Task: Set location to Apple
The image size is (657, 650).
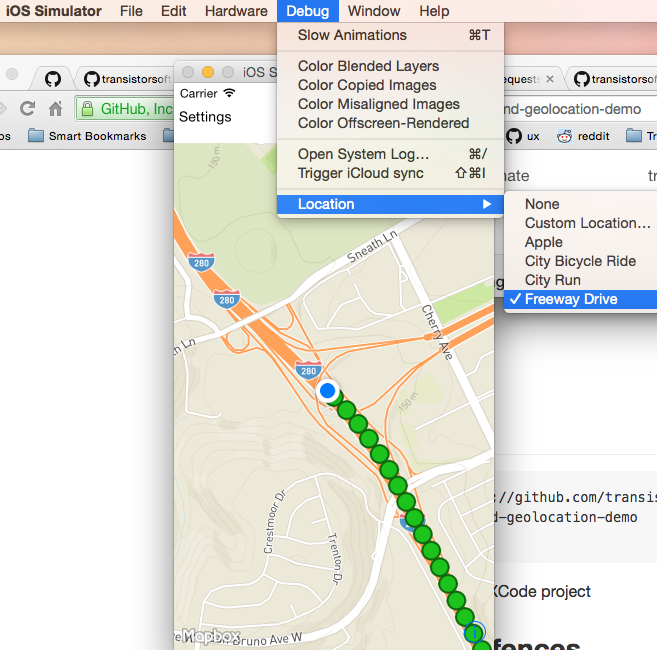Action: click(581, 242)
